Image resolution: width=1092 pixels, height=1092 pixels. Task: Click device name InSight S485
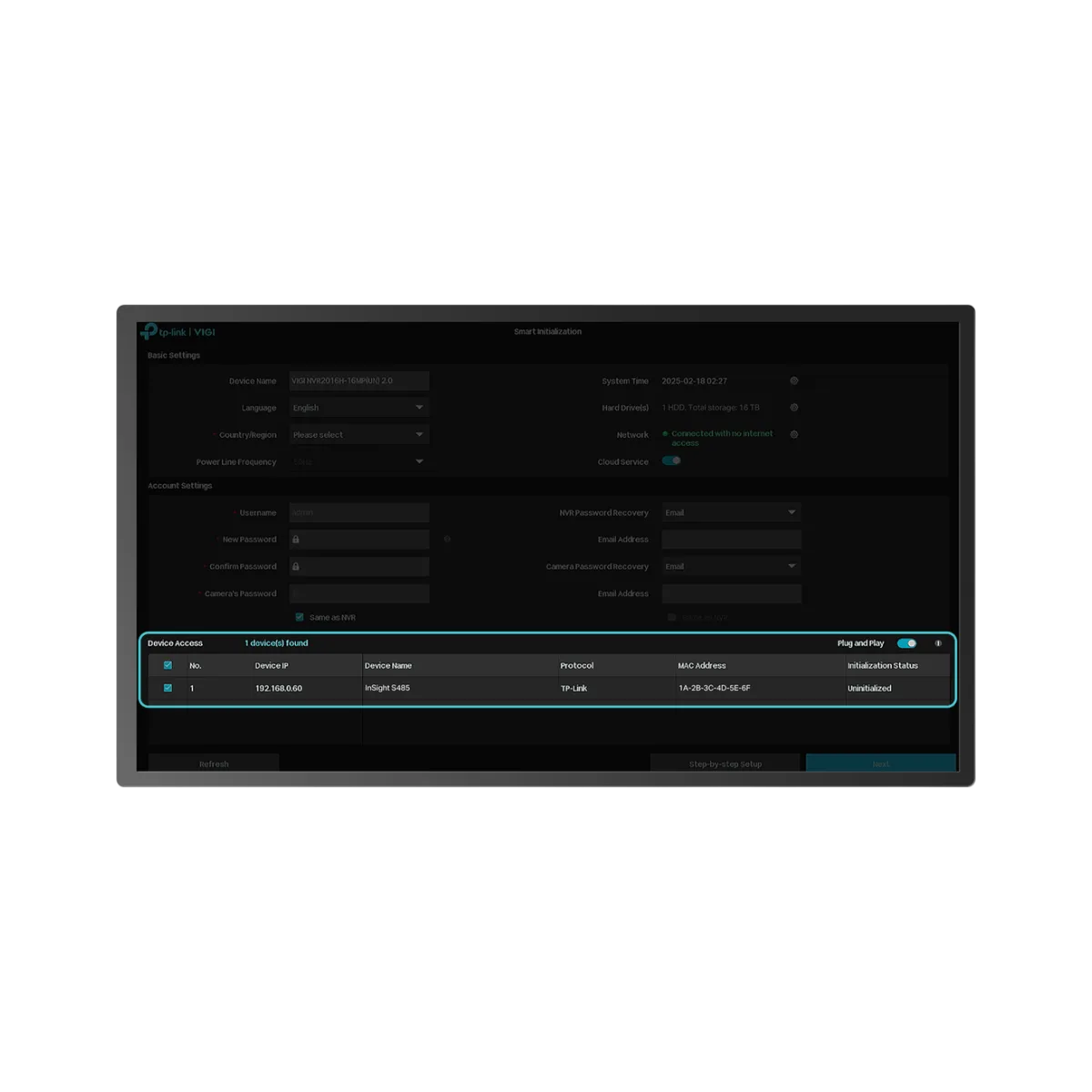coord(388,688)
